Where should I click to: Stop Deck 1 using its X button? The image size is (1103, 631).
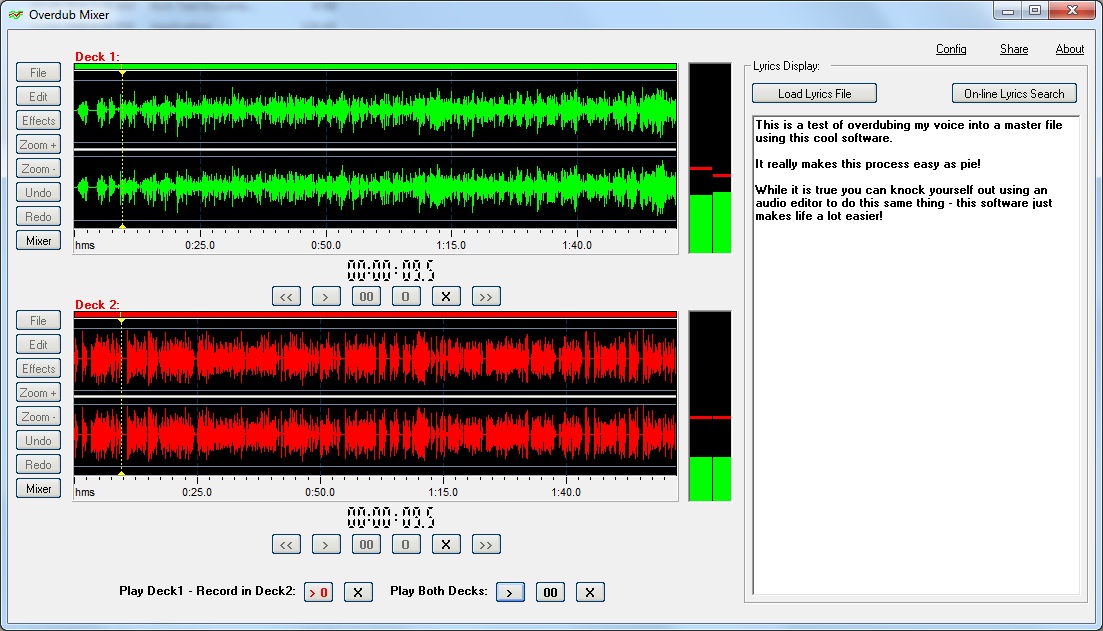point(446,296)
